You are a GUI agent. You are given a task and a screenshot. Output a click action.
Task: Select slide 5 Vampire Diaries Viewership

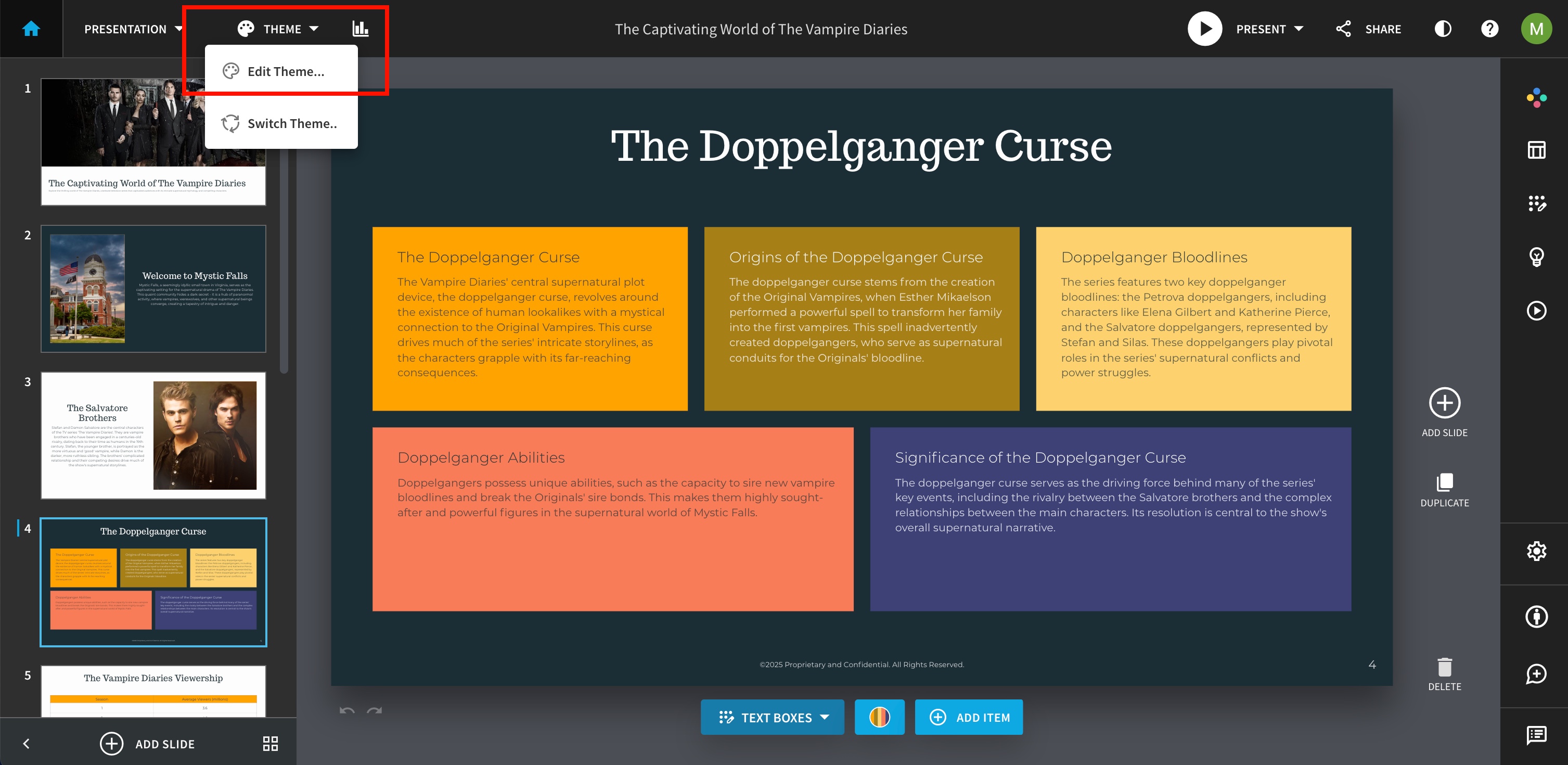(153, 691)
